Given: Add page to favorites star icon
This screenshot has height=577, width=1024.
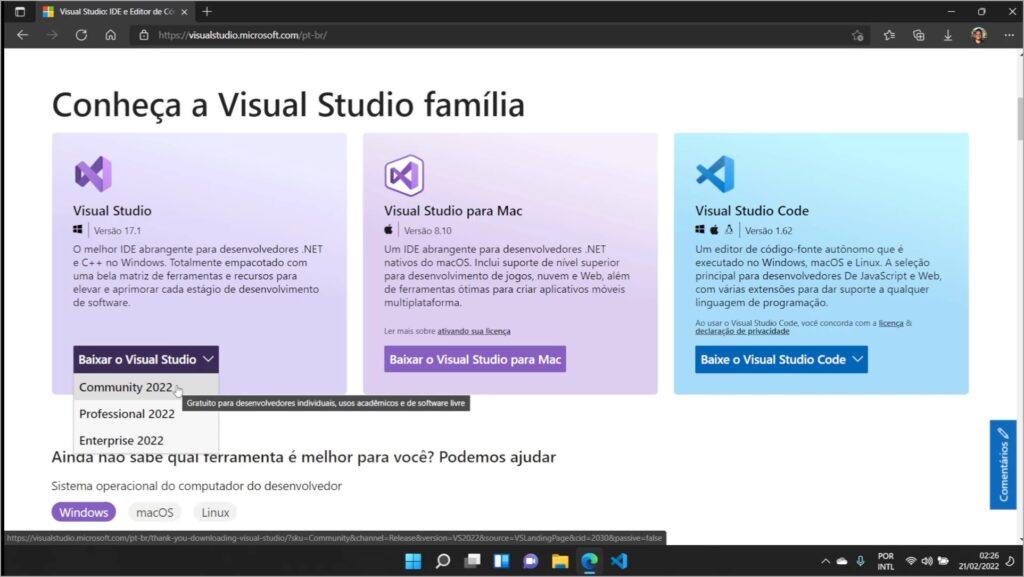Looking at the screenshot, I should (857, 35).
